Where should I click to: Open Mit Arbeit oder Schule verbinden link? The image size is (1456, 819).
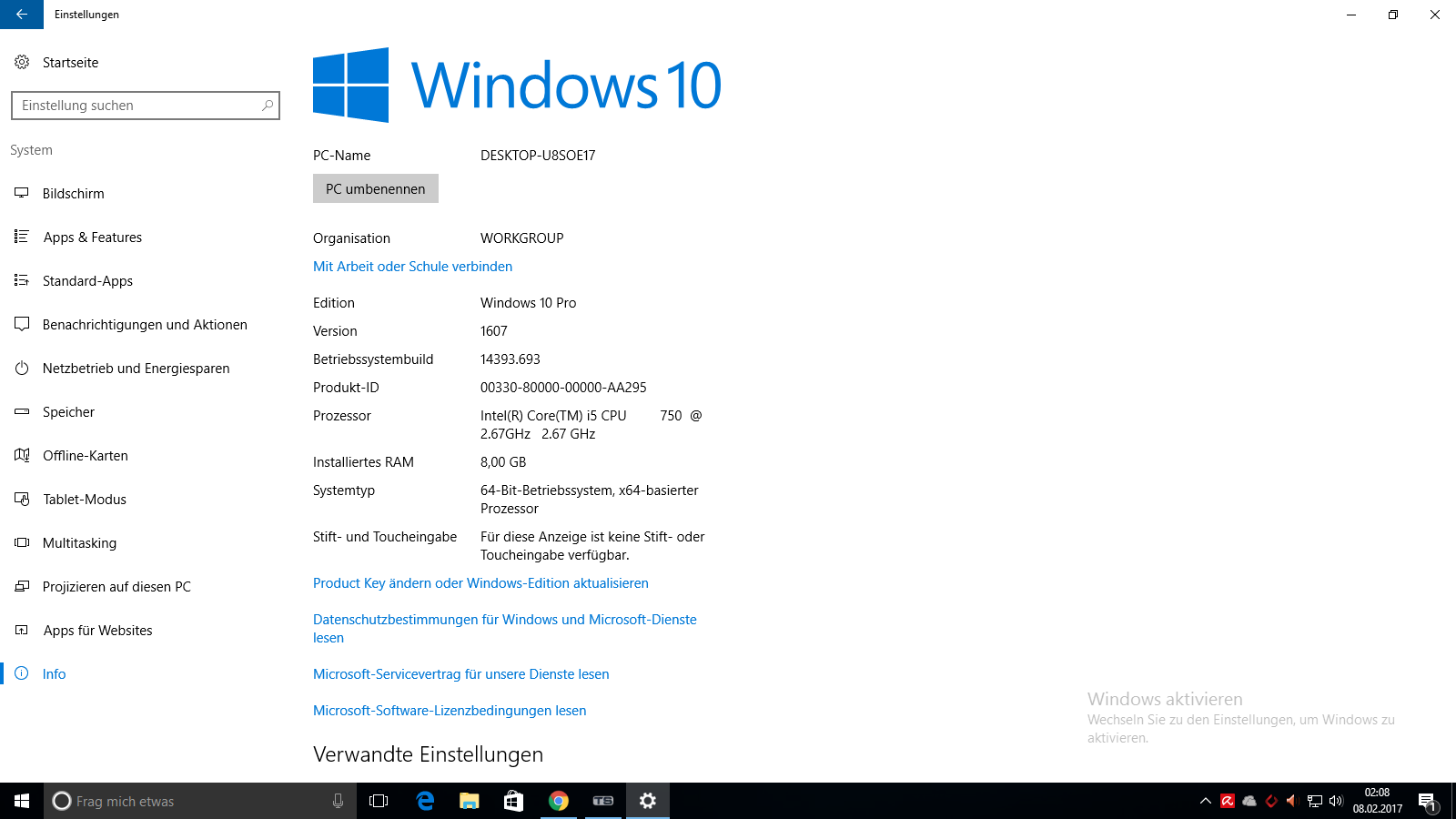[x=412, y=267]
